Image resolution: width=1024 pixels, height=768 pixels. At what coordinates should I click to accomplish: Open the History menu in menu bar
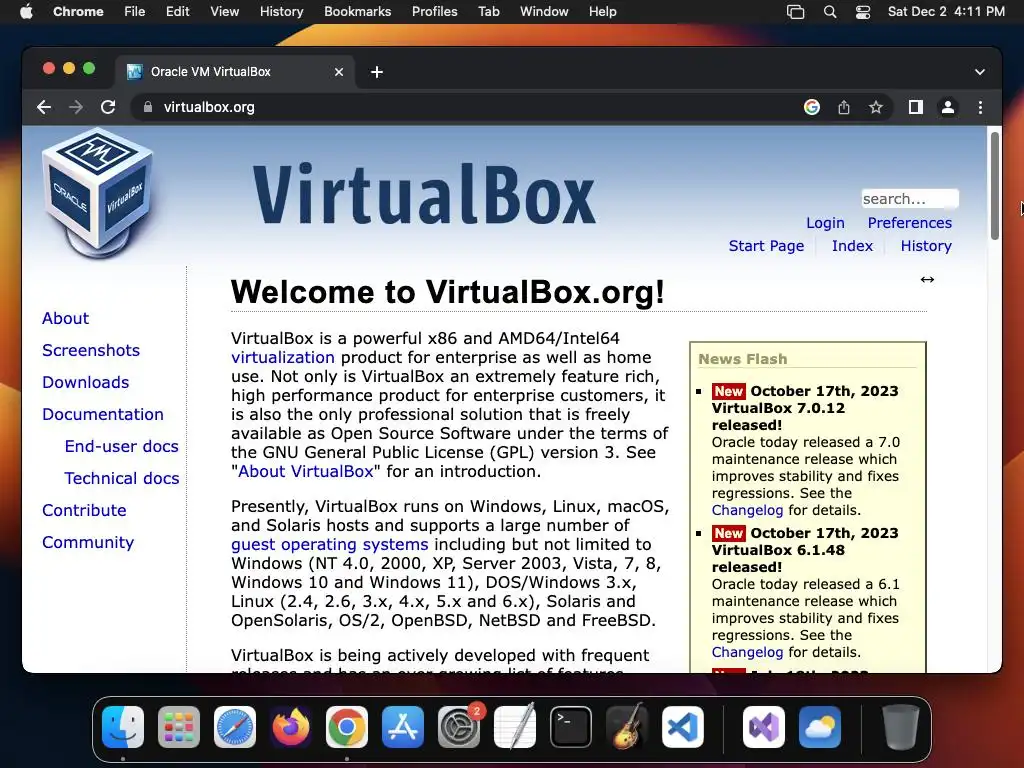pyautogui.click(x=281, y=12)
